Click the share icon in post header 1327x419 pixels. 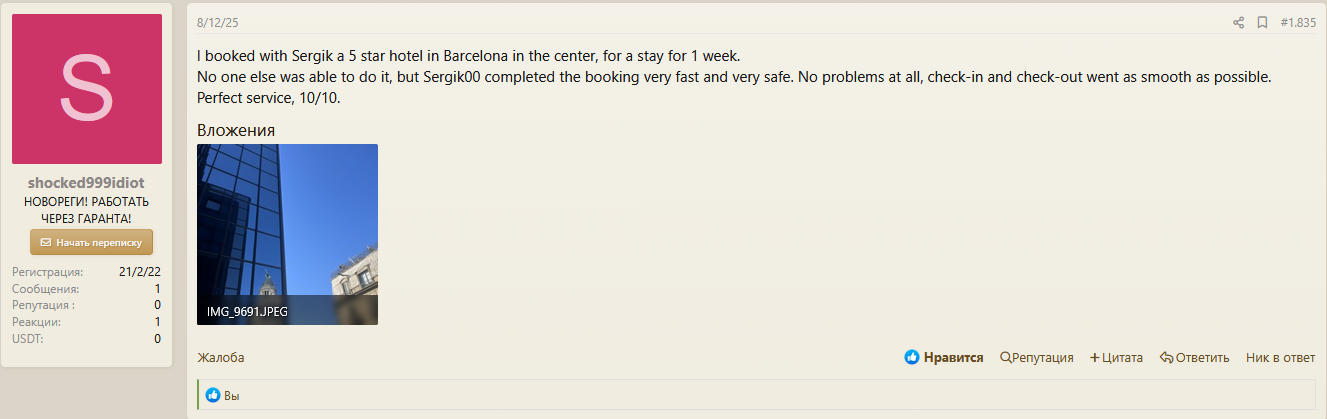[x=1238, y=23]
